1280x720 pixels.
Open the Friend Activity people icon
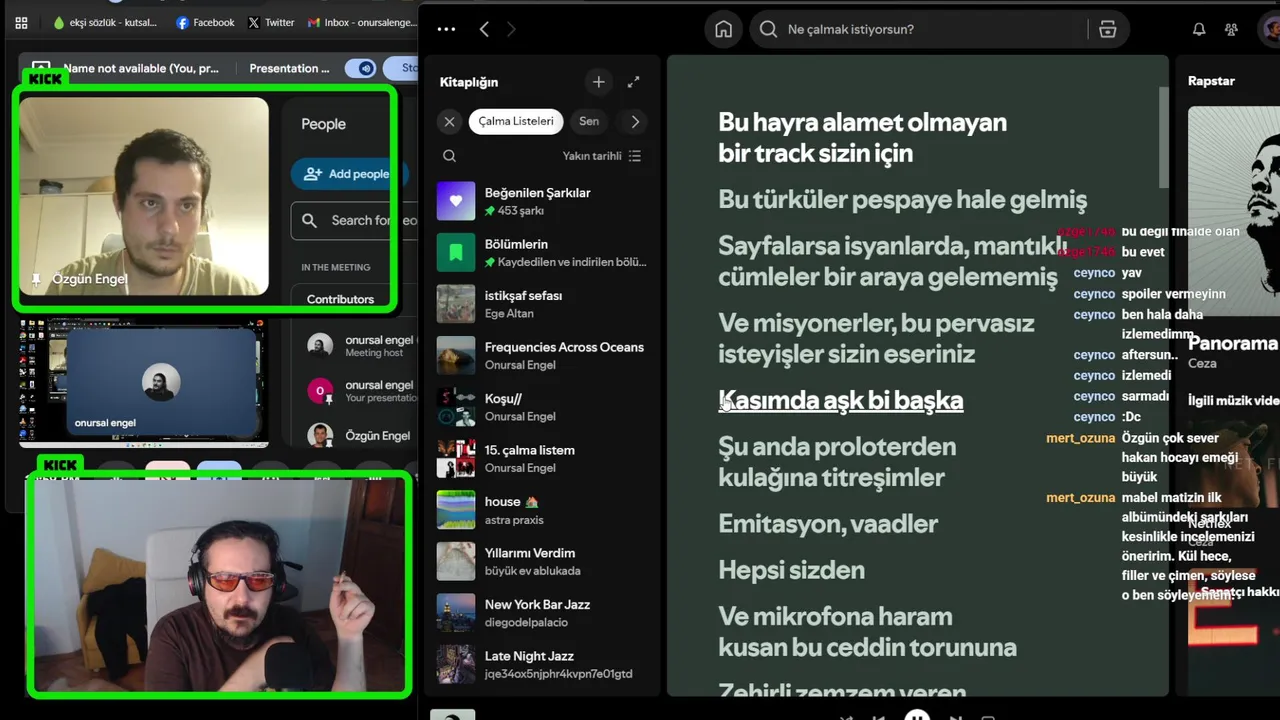(x=1231, y=29)
